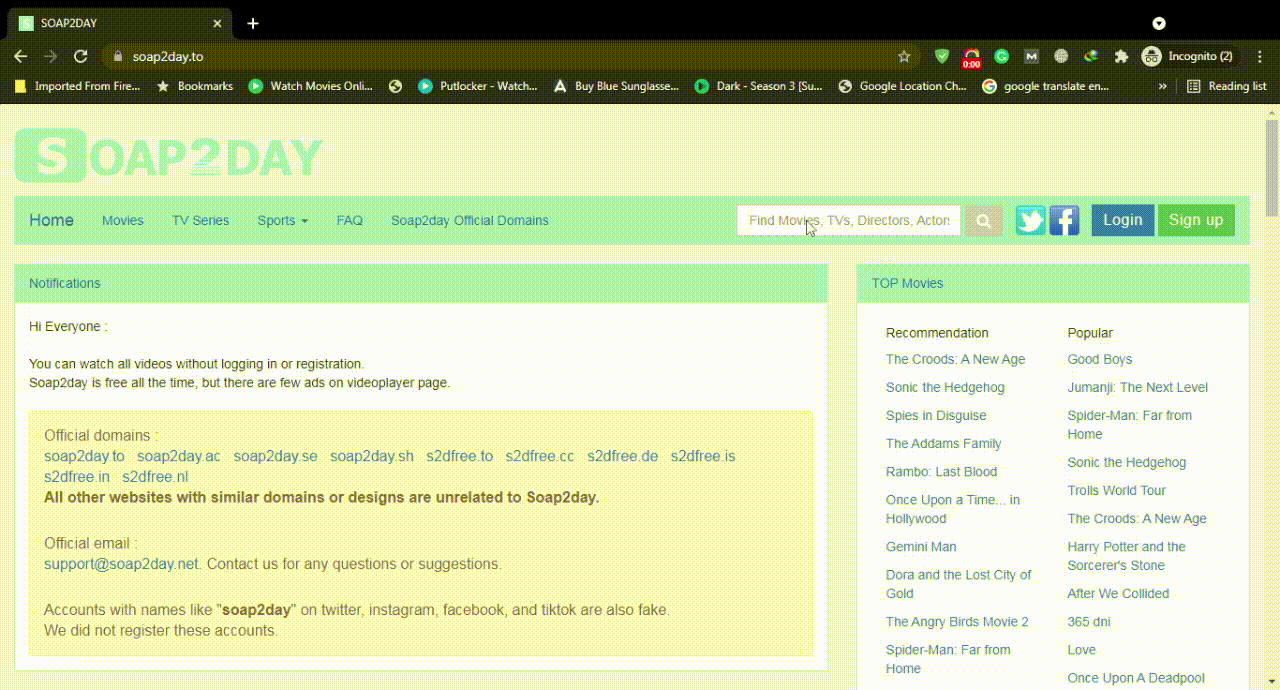Image resolution: width=1280 pixels, height=690 pixels.
Task: Open the Extensions puzzle icon
Action: (1121, 56)
